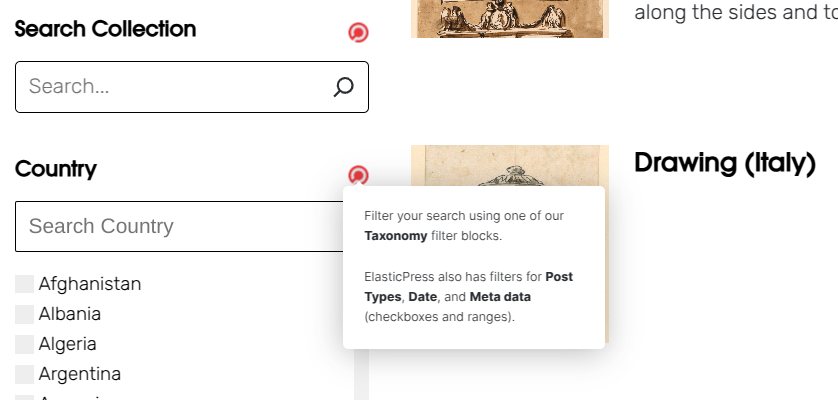Click the red hotspot beside Country heading
The image size is (838, 400).
358,175
